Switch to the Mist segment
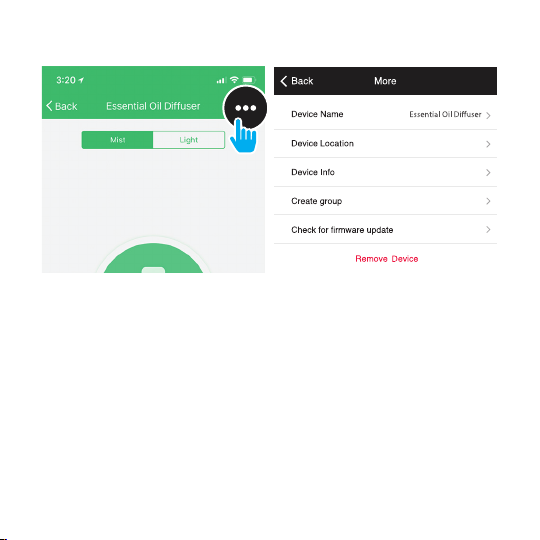This screenshot has width=540, height=540. 117,140
